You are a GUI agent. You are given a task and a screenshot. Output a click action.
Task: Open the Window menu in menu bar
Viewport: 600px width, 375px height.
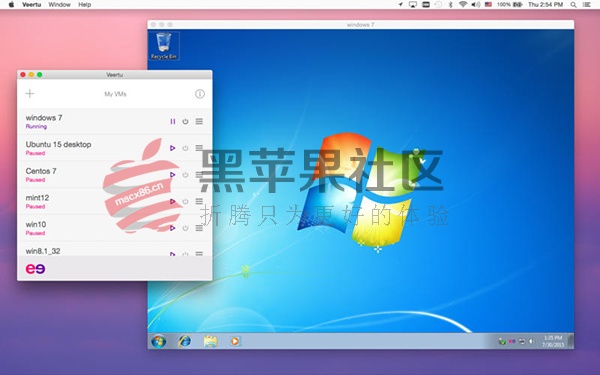click(59, 5)
